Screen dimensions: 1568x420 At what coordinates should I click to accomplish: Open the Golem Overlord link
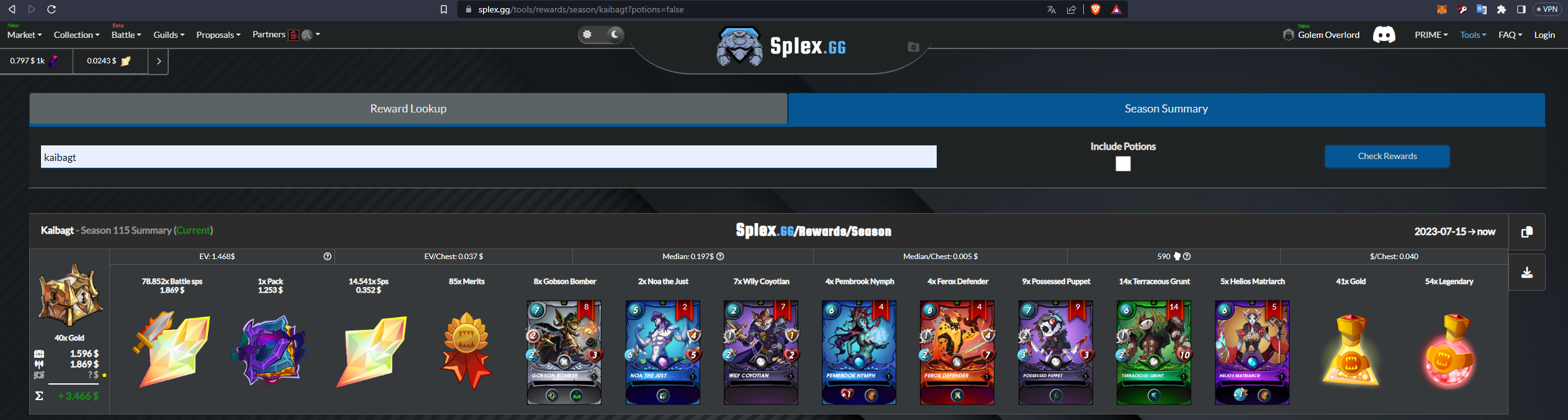1322,35
